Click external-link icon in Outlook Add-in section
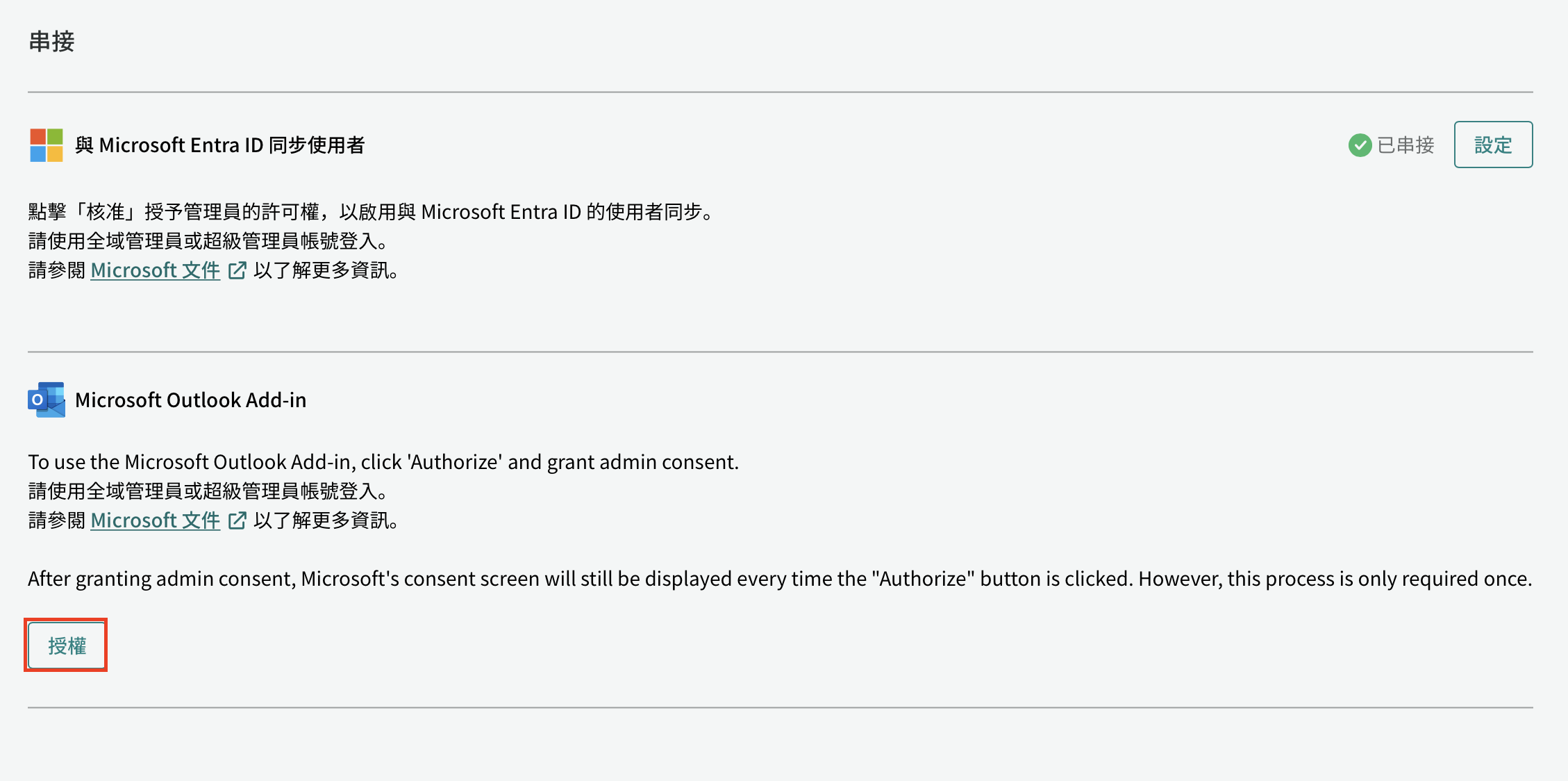This screenshot has height=781, width=1568. [x=237, y=520]
